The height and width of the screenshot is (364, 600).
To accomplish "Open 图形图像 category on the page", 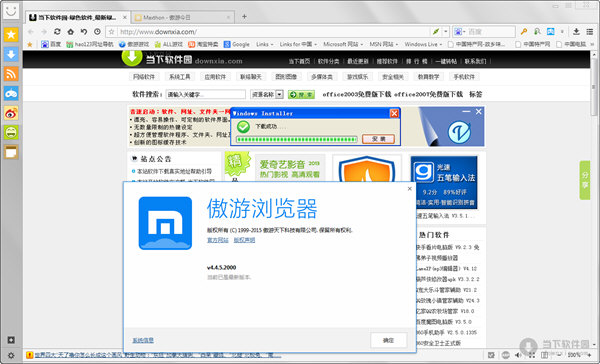I will point(286,77).
